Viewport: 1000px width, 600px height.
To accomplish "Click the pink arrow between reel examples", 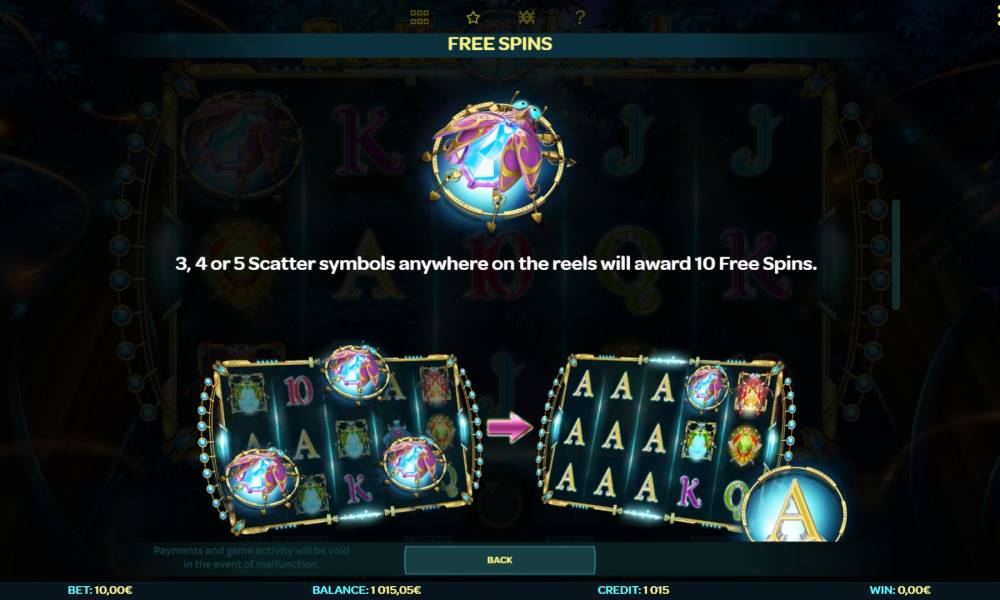I will click(x=510, y=427).
